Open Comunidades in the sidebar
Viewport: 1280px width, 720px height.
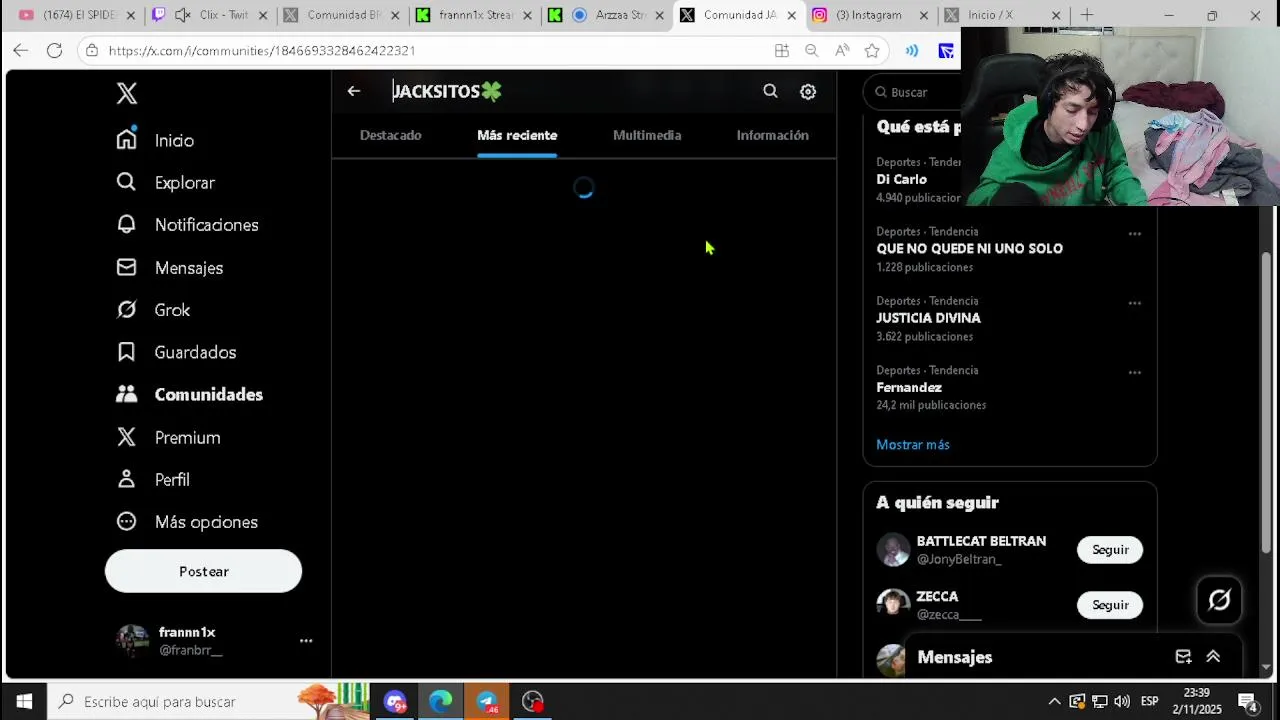pyautogui.click(x=189, y=395)
